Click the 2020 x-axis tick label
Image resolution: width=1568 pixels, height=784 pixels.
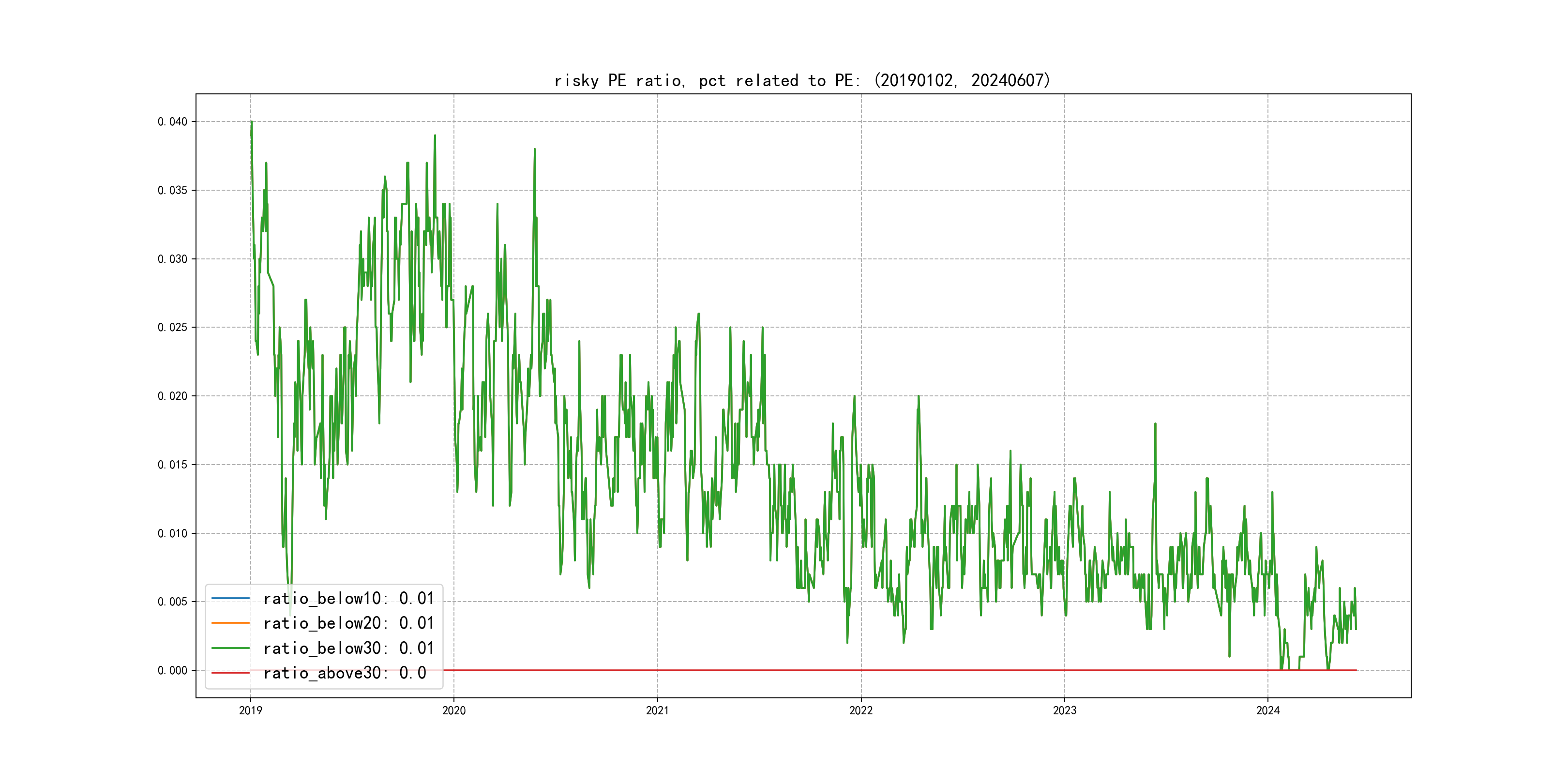click(453, 710)
